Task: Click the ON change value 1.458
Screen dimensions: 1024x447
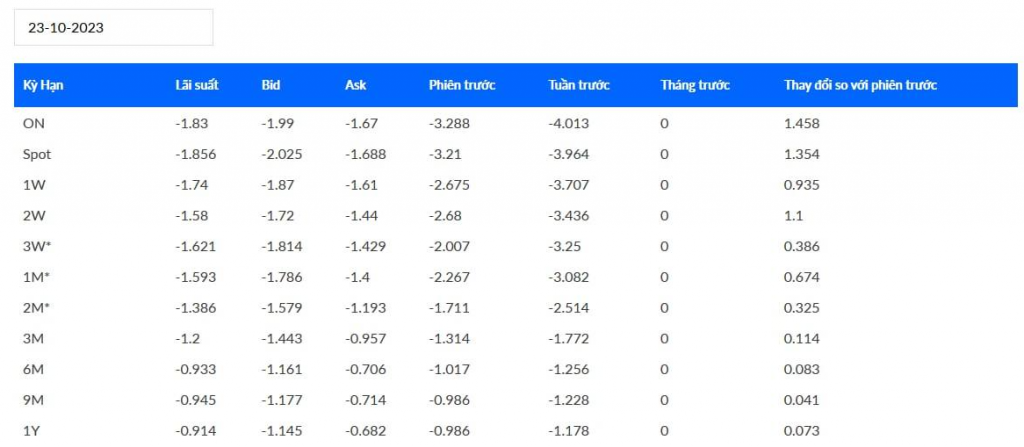Action: pyautogui.click(x=802, y=123)
